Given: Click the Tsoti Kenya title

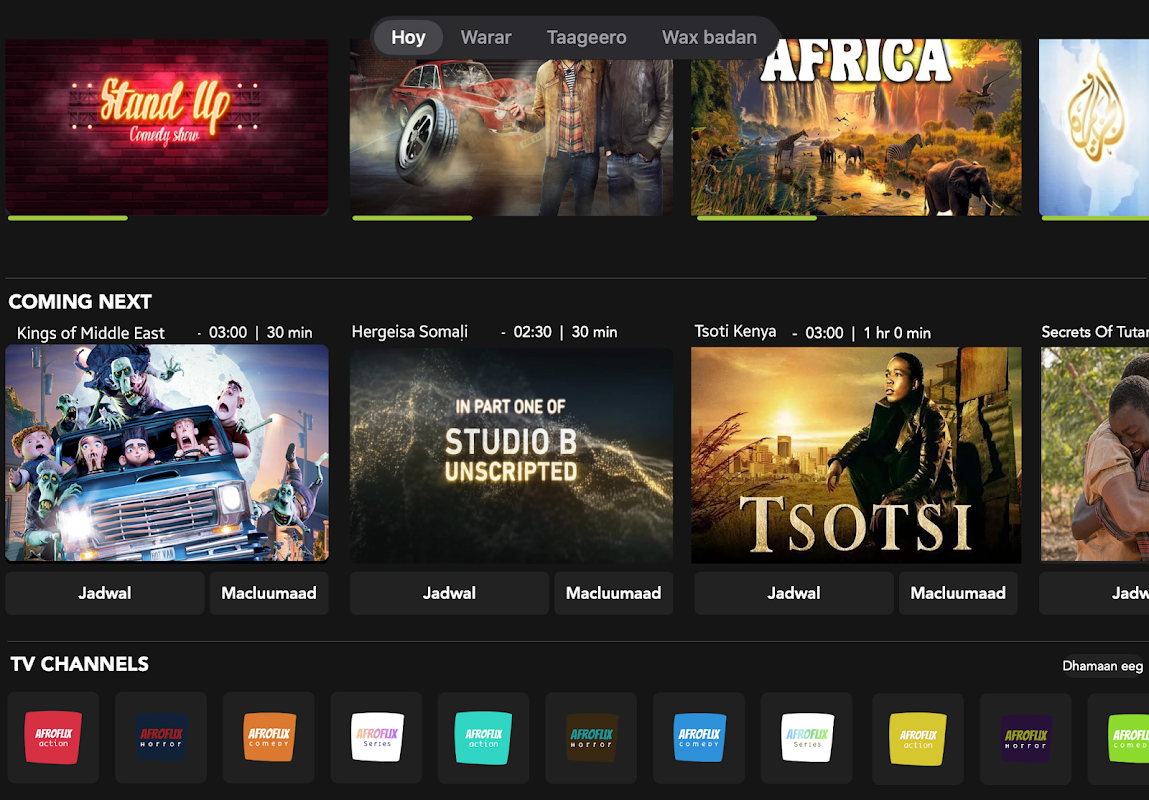Looking at the screenshot, I should [735, 331].
